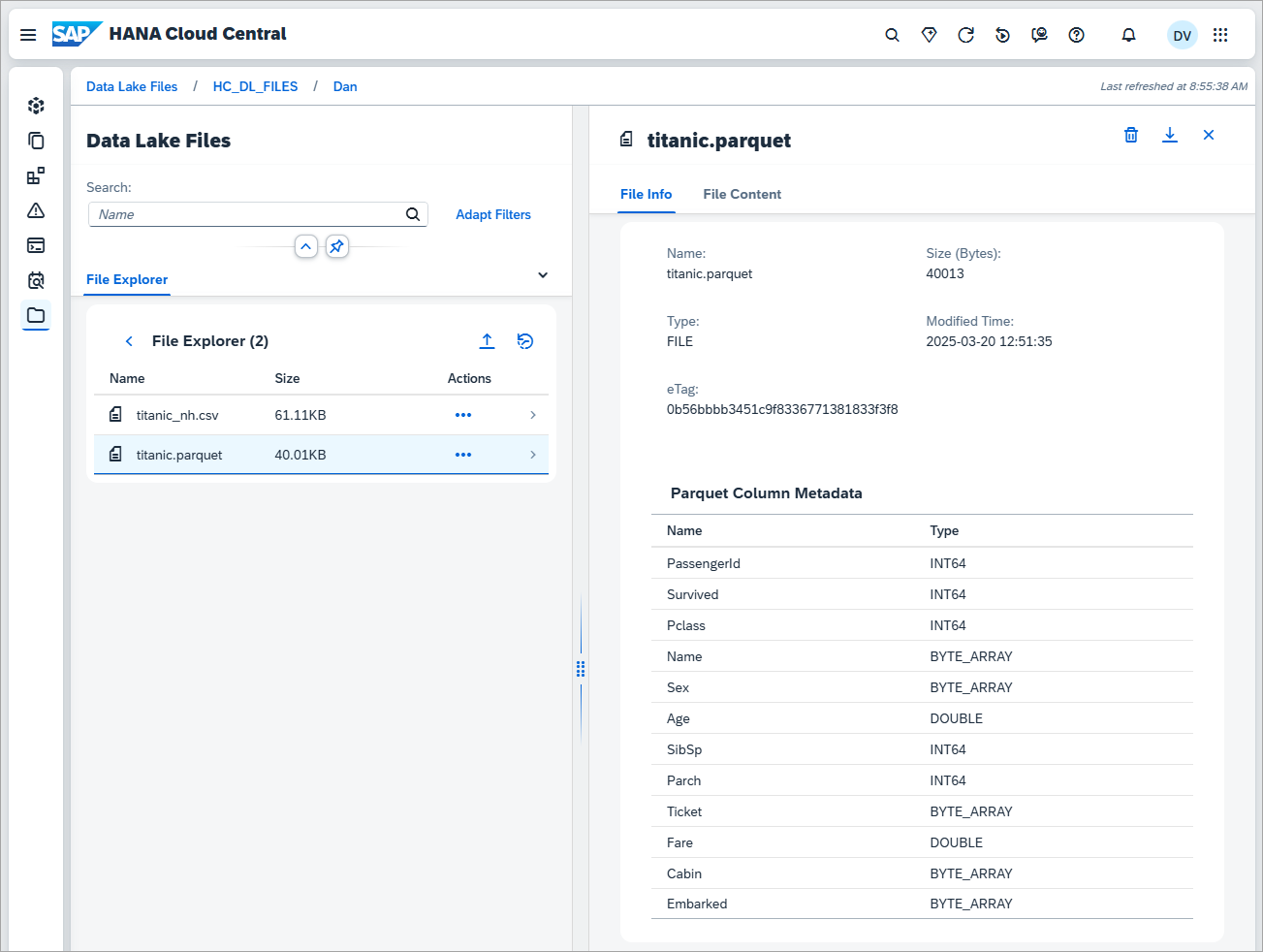Go back using the File Explorer left chevron

click(x=129, y=341)
